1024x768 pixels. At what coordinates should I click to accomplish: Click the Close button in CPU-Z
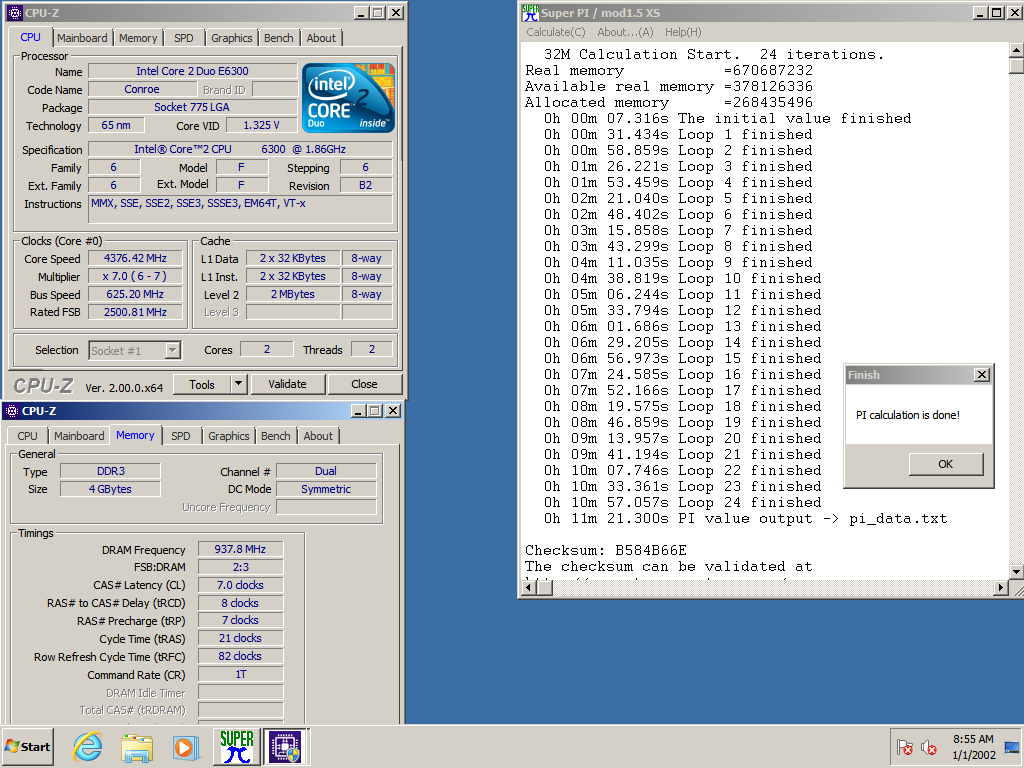pos(364,384)
